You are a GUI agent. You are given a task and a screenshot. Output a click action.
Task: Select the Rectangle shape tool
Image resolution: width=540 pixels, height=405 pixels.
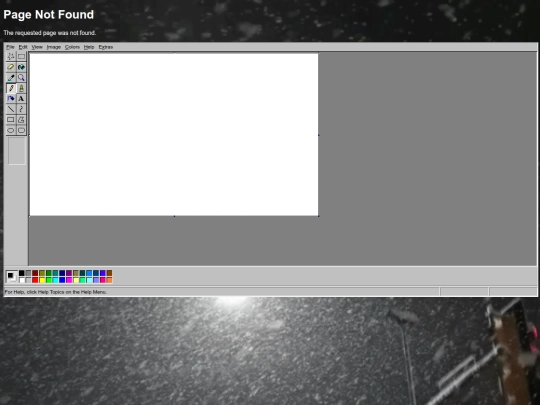tap(11, 120)
